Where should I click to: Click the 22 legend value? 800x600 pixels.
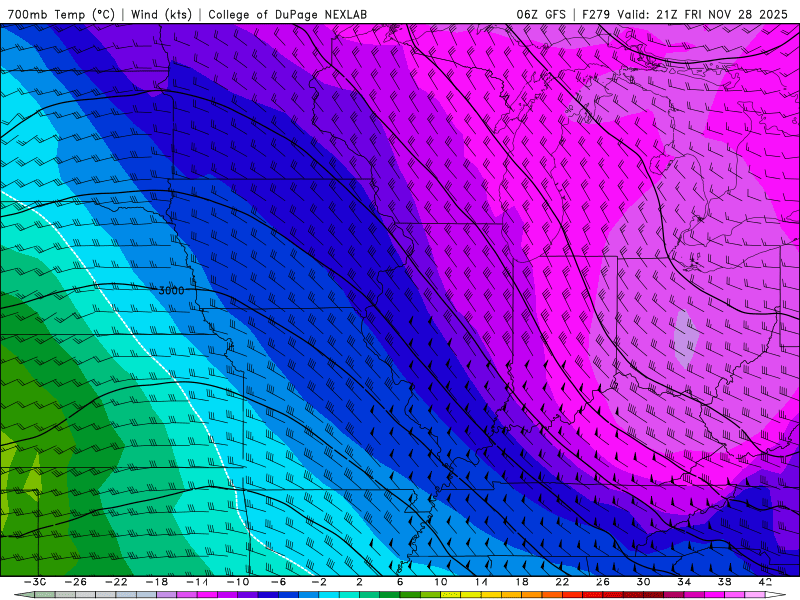click(x=562, y=582)
